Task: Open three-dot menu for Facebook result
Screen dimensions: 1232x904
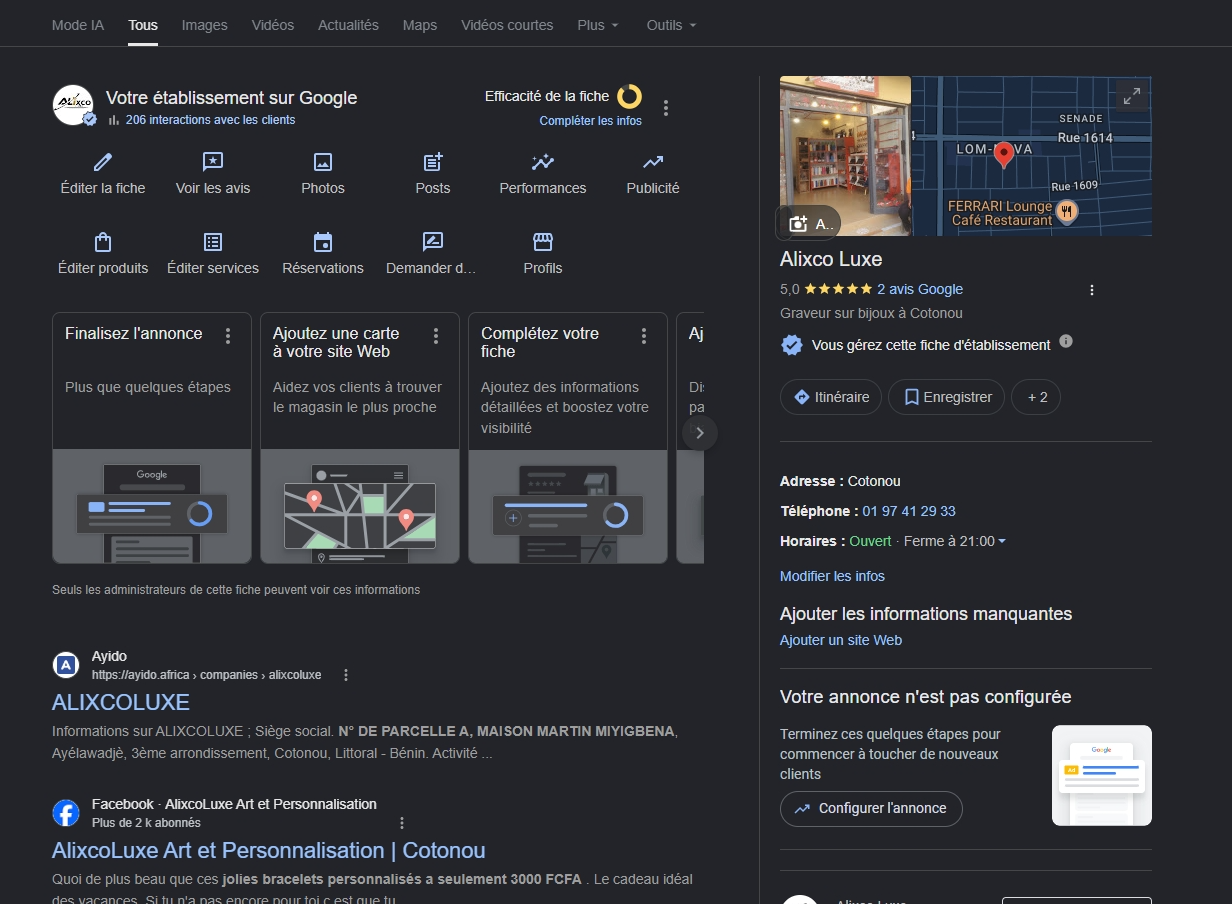Action: tap(402, 823)
